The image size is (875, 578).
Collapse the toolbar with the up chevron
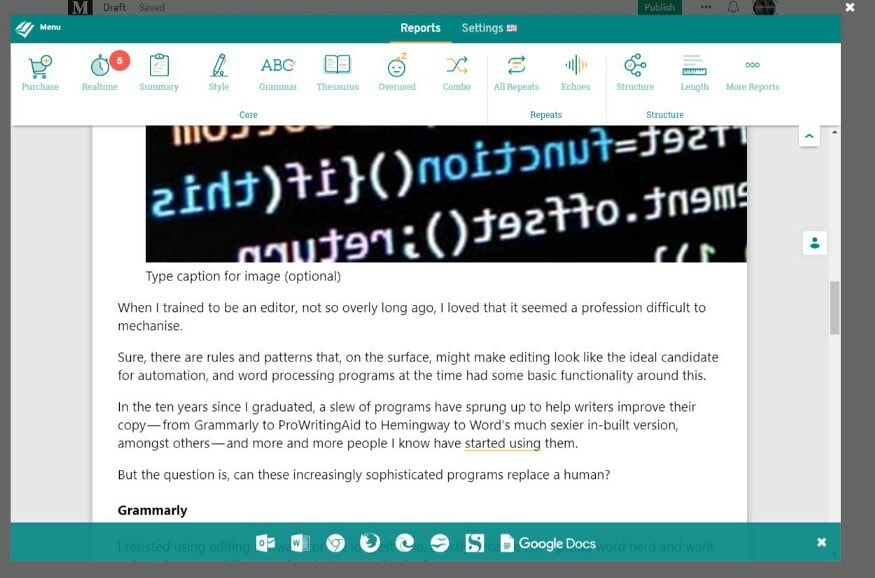809,136
